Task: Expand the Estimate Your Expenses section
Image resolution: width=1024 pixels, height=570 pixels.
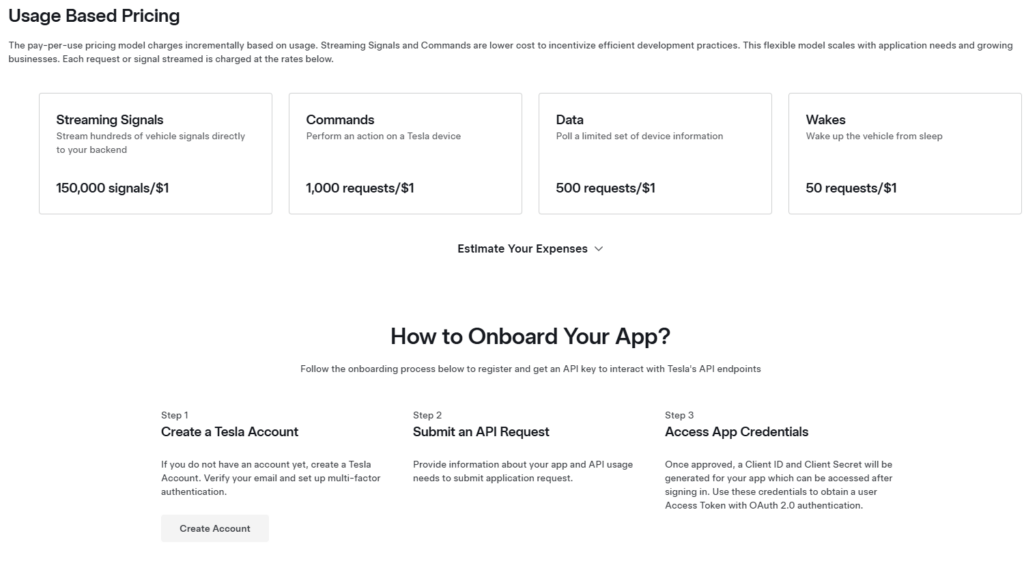Action: (522, 249)
